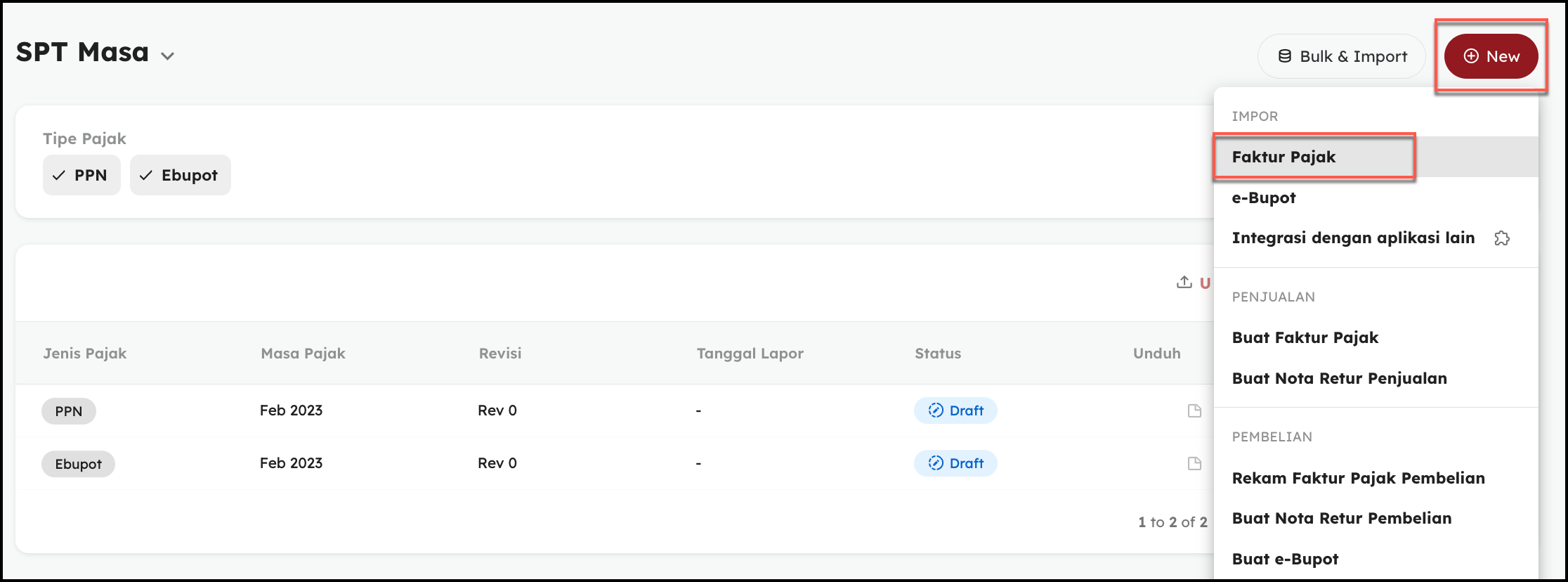The width and height of the screenshot is (1568, 582).
Task: Expand the SPT Masa title dropdown chevron
Action: [x=167, y=56]
